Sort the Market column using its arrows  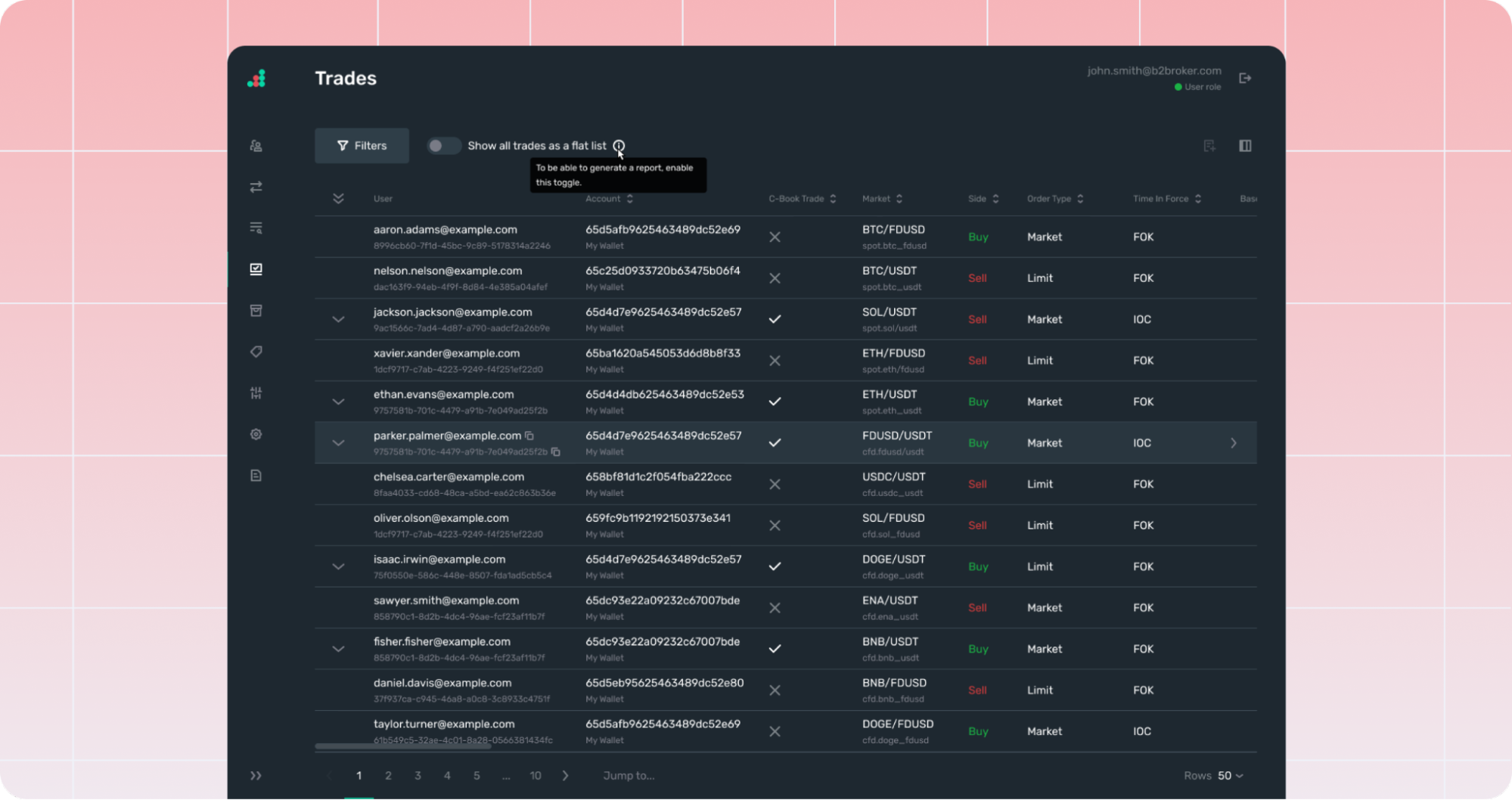pos(900,198)
